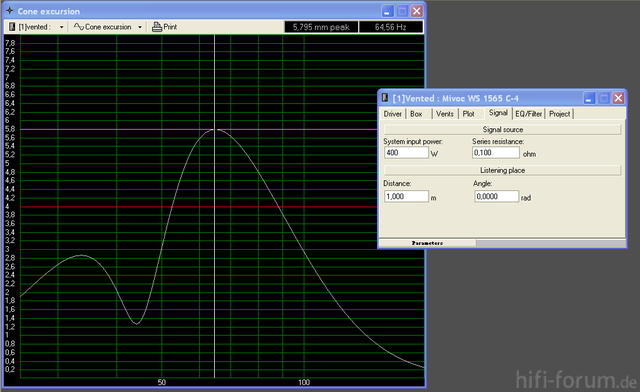Click the waveform icon beside Cone excursion
The image size is (640, 392).
[78, 27]
